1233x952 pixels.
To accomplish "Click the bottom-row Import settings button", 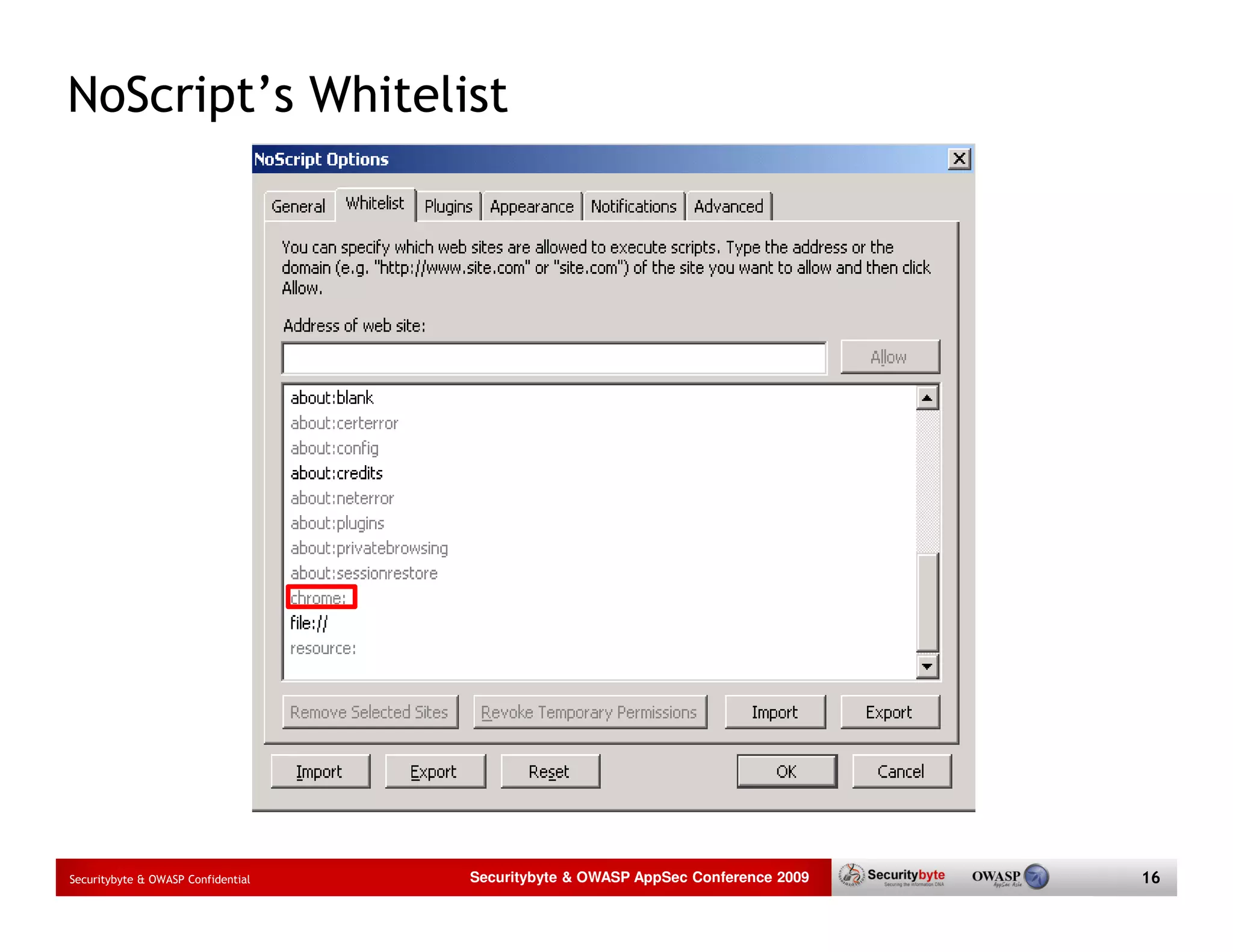I will [x=320, y=771].
